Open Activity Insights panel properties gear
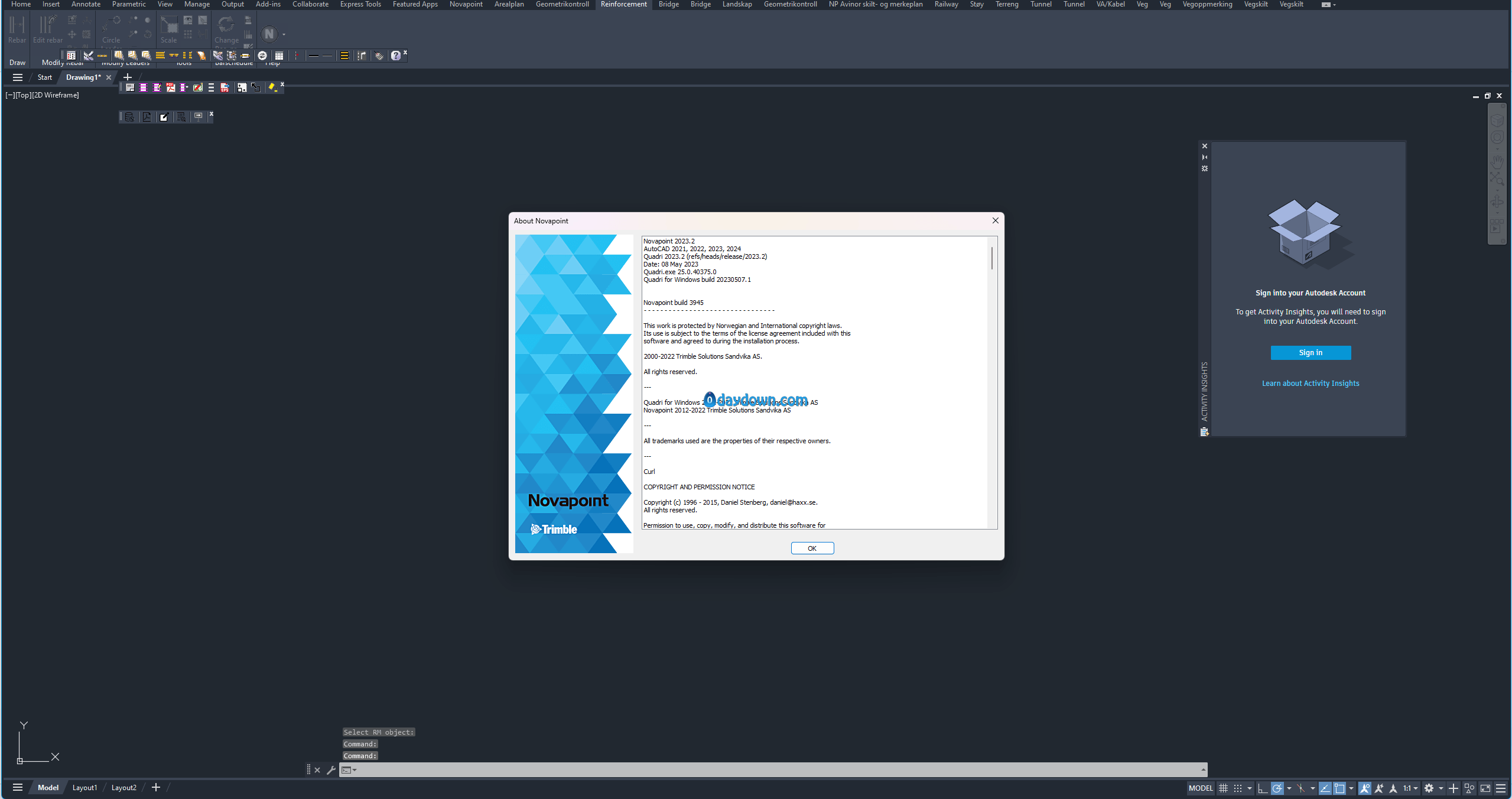Image resolution: width=1512 pixels, height=799 pixels. (1205, 168)
